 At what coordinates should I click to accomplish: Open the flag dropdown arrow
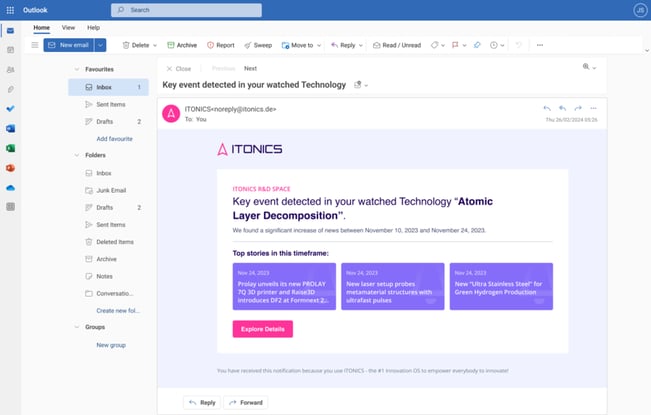[464, 45]
